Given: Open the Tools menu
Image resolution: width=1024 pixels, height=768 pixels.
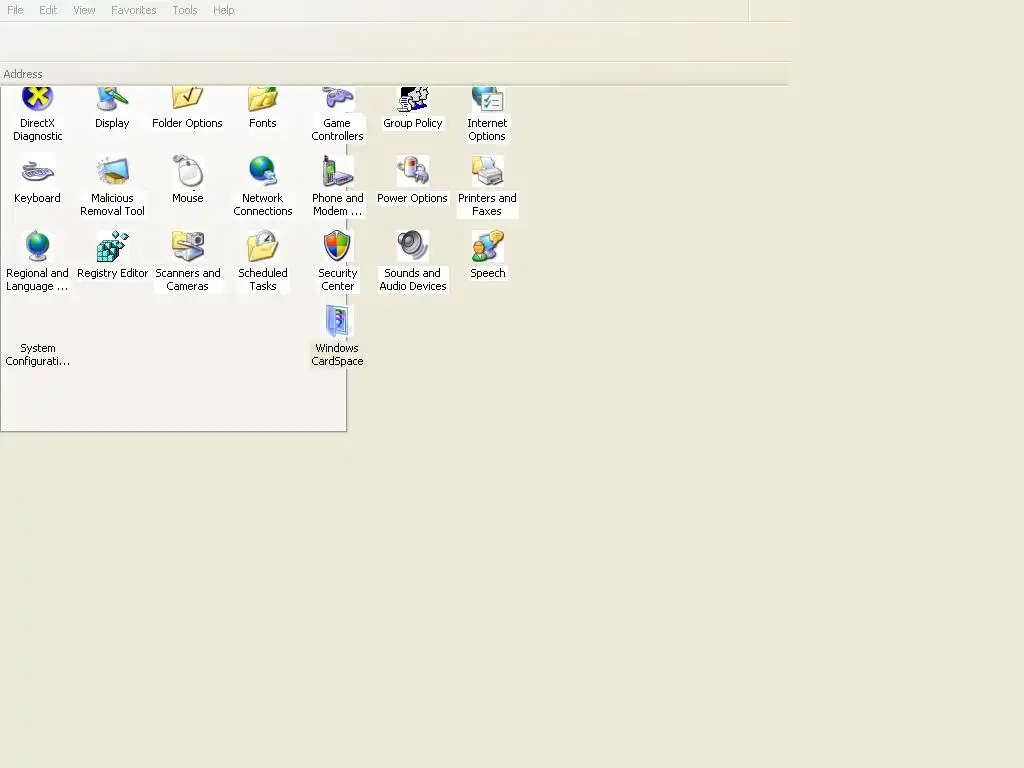Looking at the screenshot, I should tap(185, 10).
